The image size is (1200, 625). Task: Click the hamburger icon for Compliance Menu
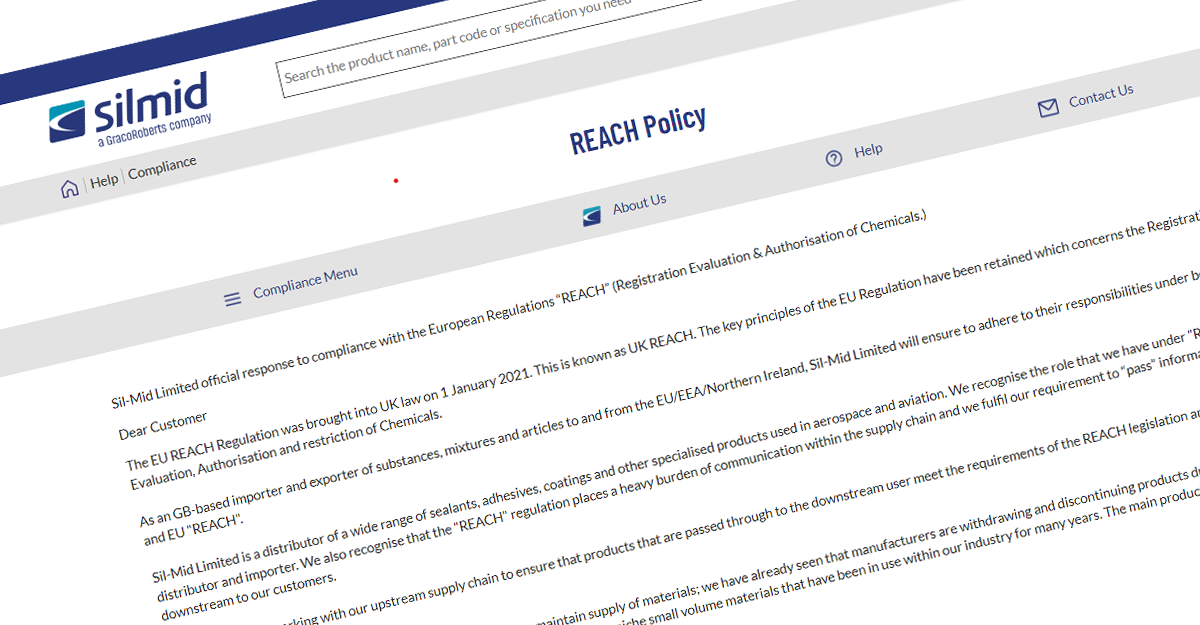tap(233, 299)
